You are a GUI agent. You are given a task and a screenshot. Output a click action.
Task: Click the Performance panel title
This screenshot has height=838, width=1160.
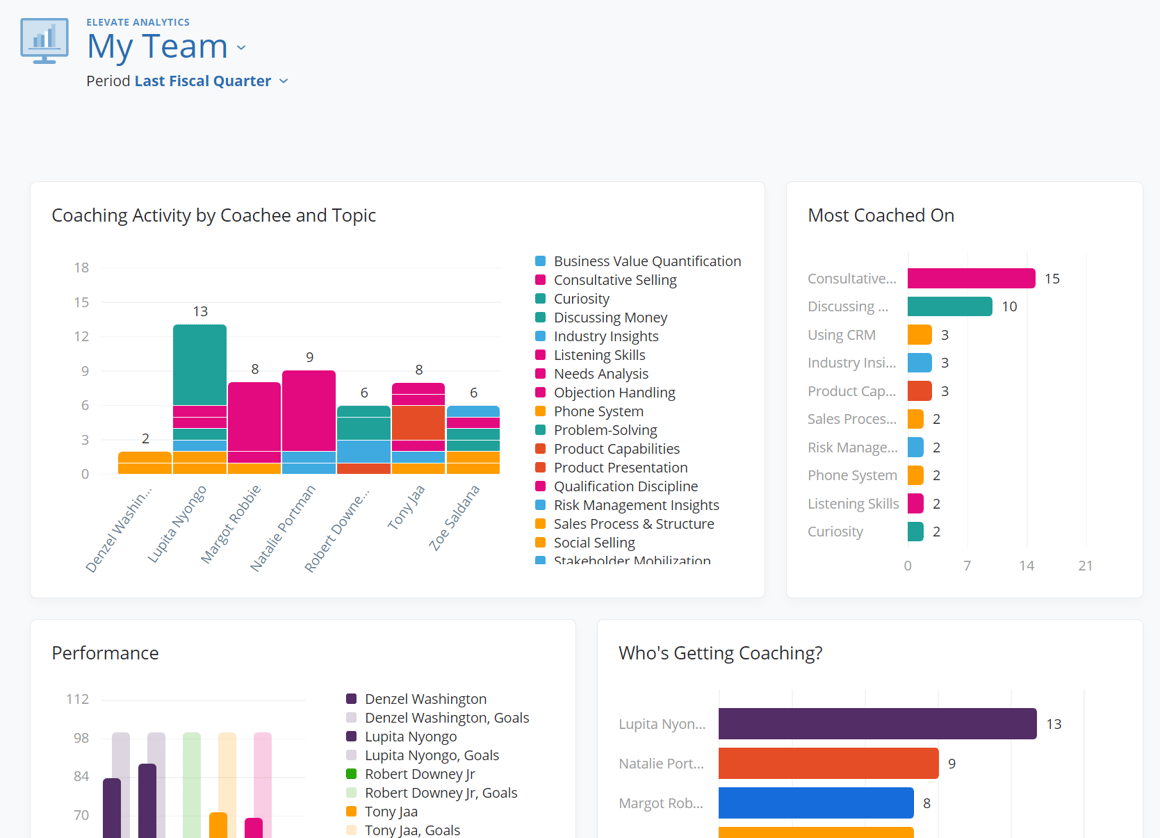click(x=105, y=653)
